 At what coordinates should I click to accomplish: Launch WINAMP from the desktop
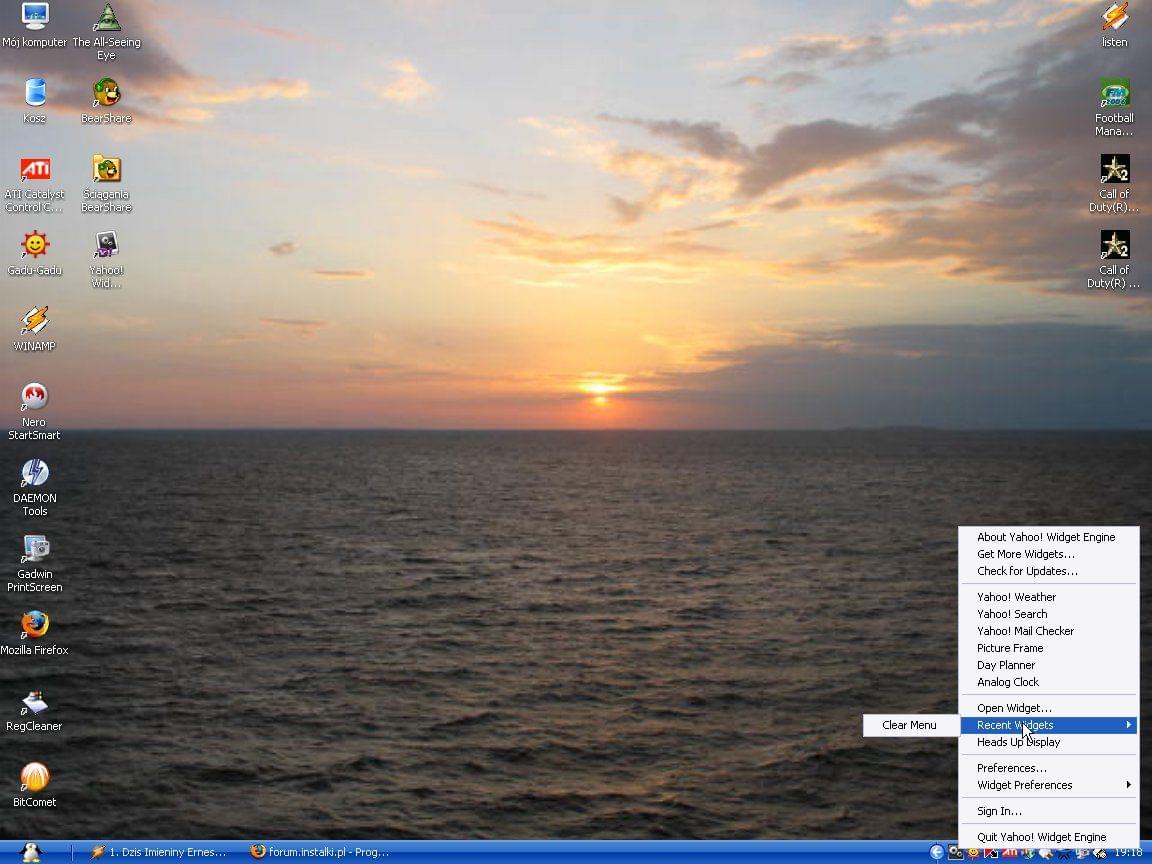(35, 322)
